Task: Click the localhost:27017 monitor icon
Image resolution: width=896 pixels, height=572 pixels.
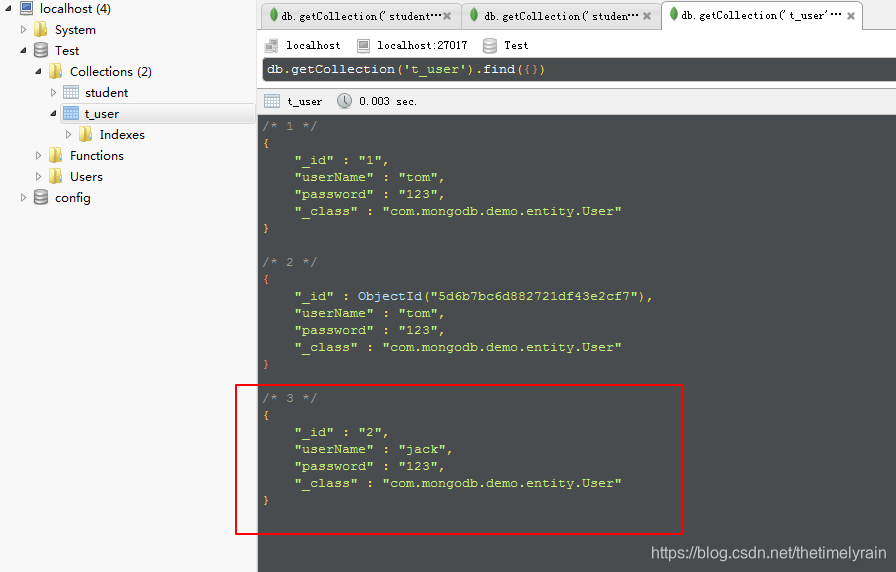Action: (x=363, y=46)
